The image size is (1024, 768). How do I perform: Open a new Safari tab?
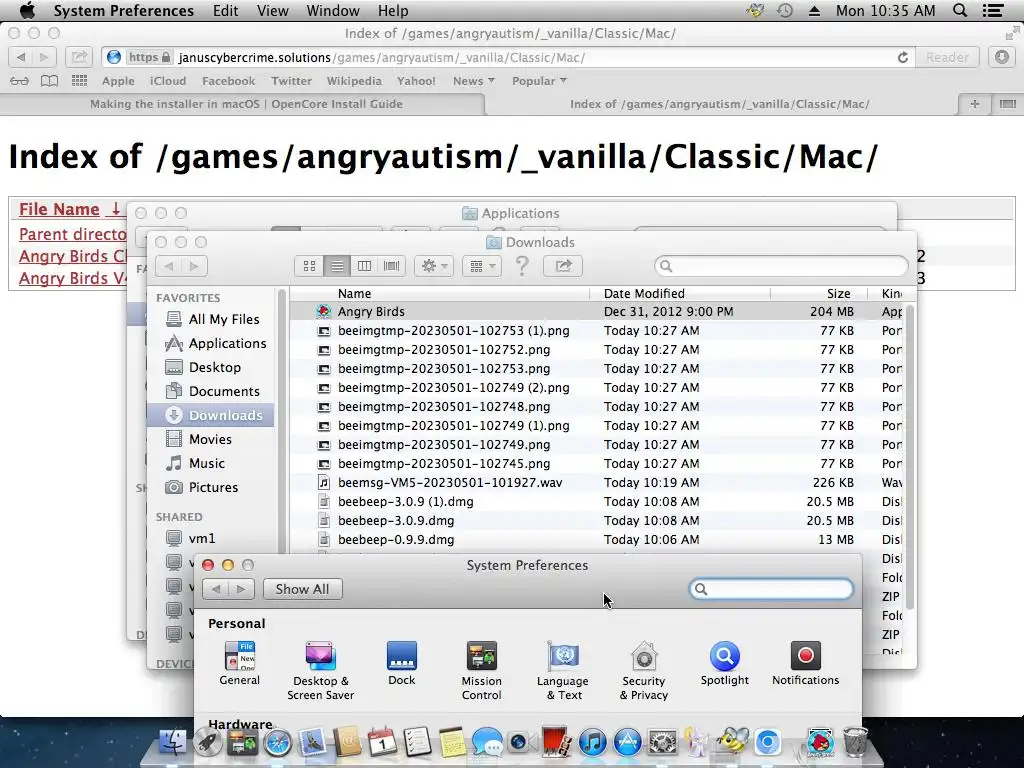pos(974,104)
